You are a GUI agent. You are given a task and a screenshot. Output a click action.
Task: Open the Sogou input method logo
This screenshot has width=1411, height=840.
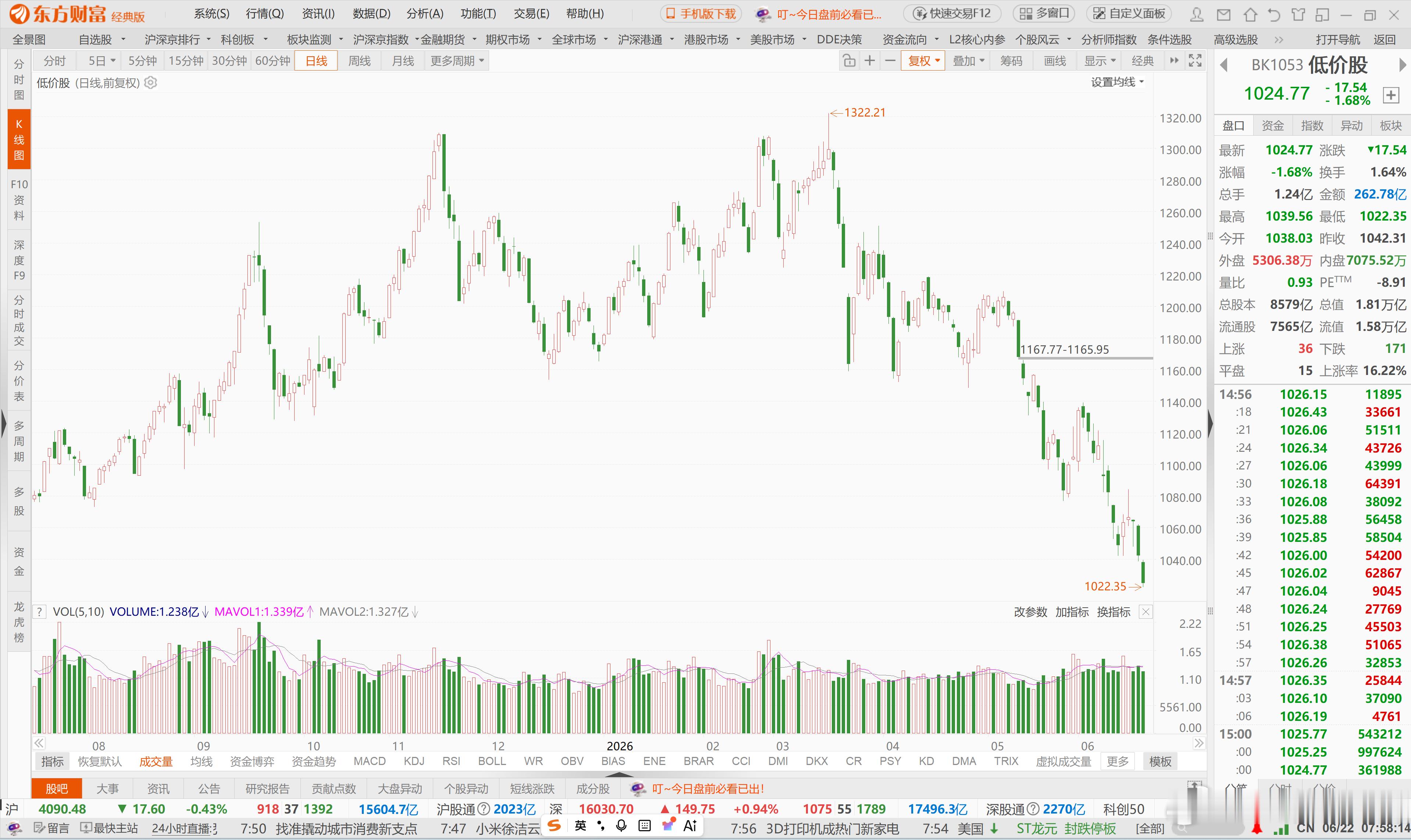click(555, 826)
